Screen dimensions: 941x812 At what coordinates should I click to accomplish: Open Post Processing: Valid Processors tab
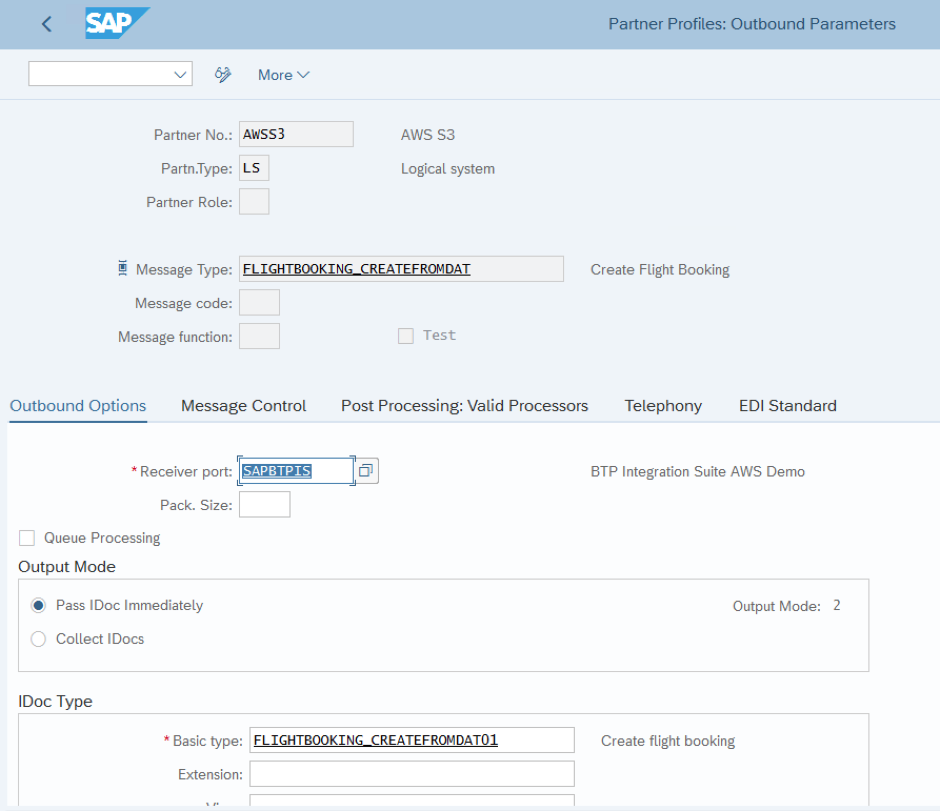[464, 405]
